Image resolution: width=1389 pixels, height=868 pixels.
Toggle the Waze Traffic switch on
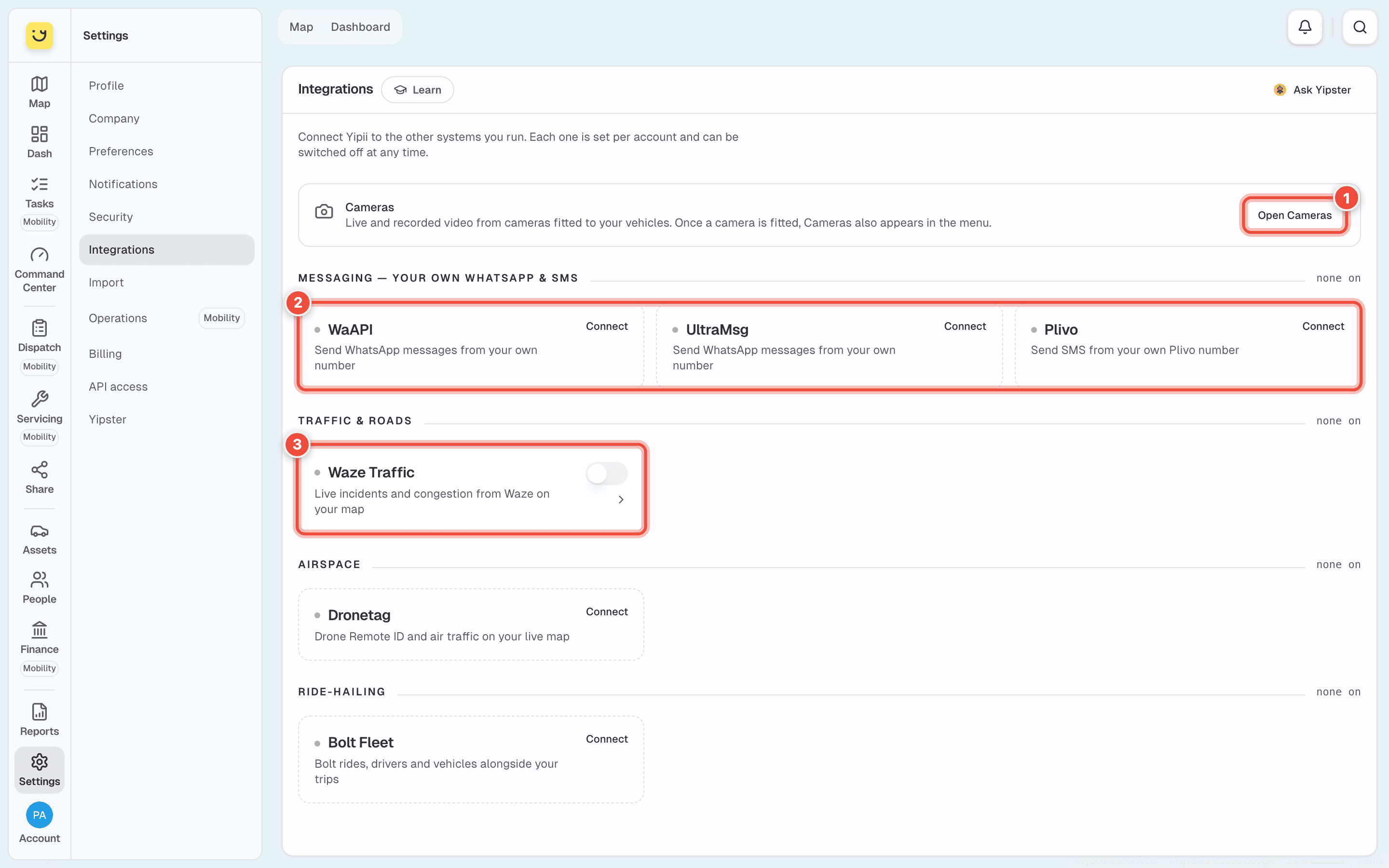pos(607,474)
